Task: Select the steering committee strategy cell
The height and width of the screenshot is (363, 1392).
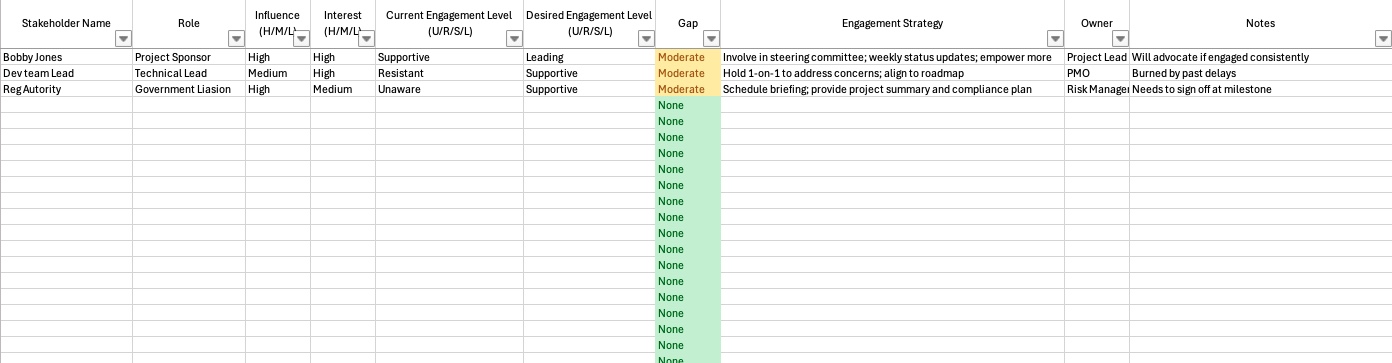Action: pyautogui.click(x=892, y=57)
